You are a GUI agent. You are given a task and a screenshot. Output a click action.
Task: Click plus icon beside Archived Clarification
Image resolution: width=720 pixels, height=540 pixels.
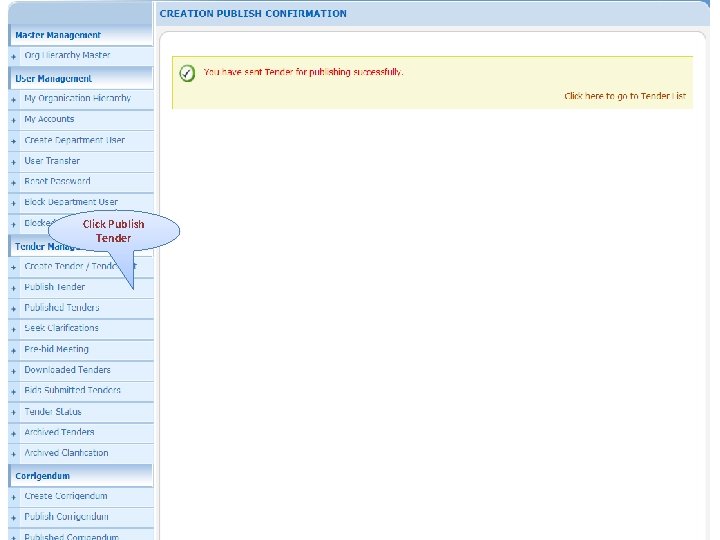[14, 454]
